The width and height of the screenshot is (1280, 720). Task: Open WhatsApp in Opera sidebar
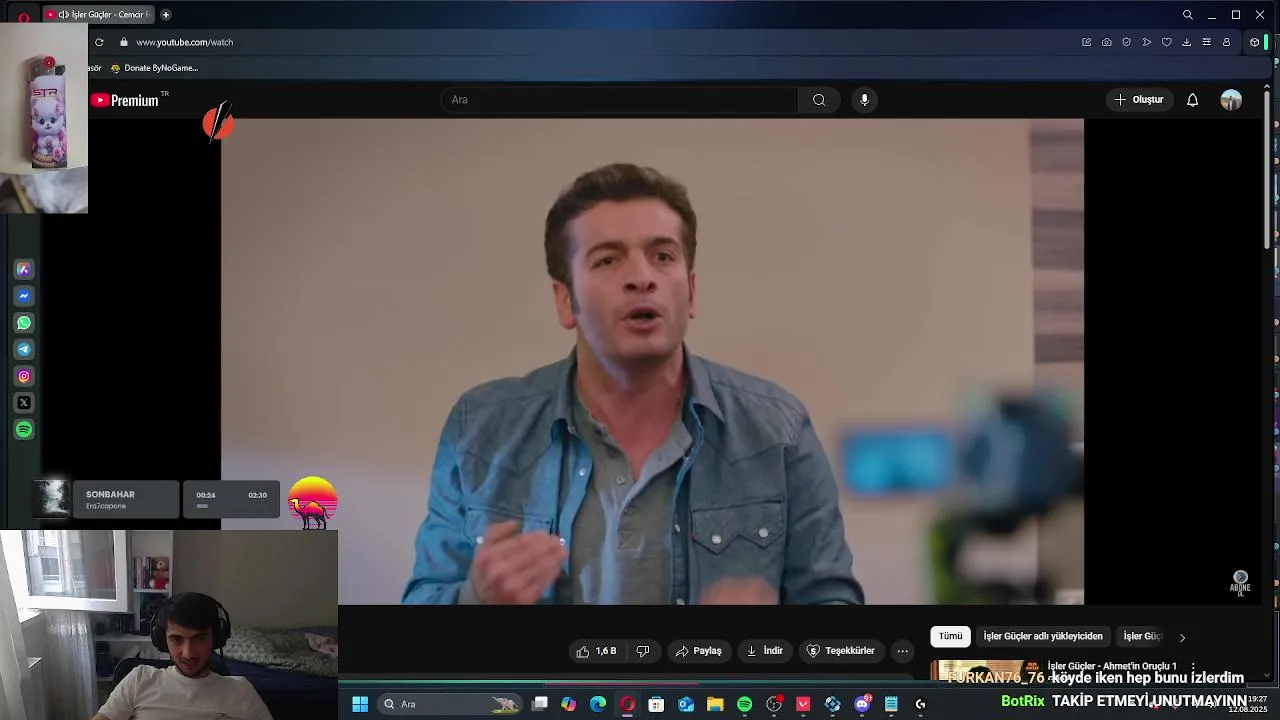(24, 323)
